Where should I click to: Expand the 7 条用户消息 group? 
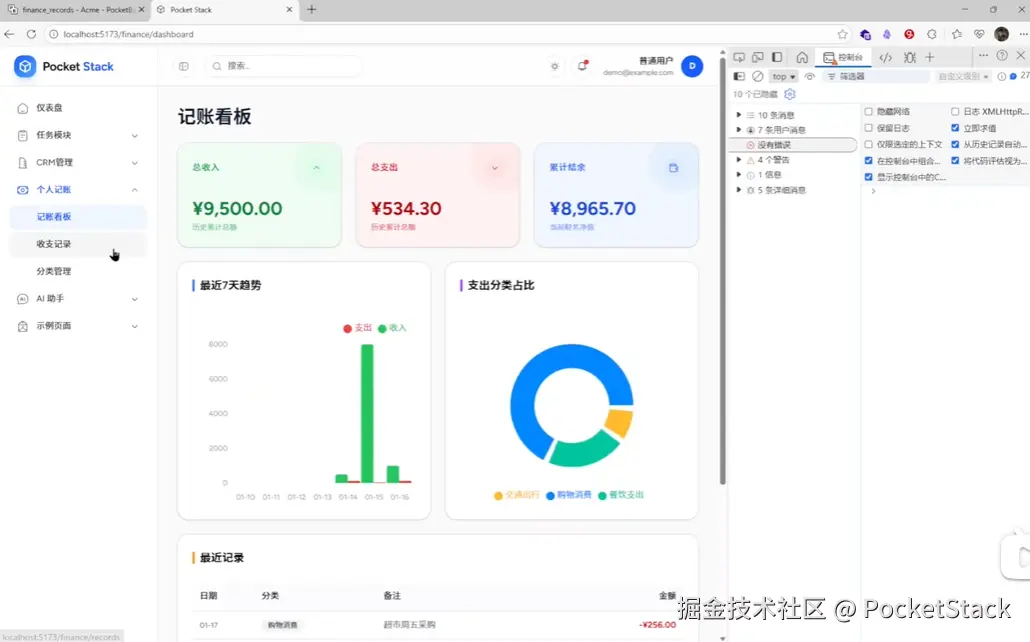click(739, 130)
